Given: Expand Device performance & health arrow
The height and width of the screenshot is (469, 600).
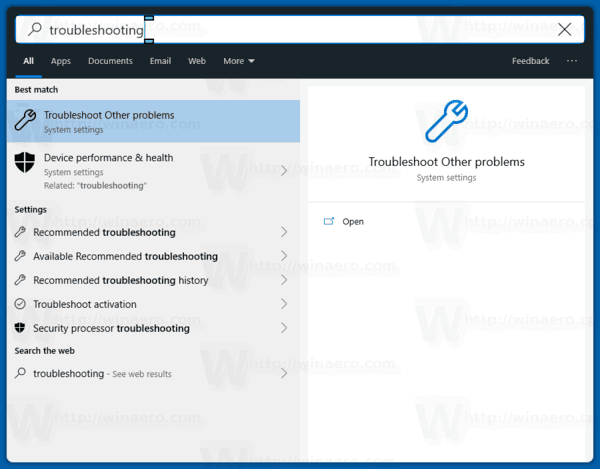Looking at the screenshot, I should point(284,171).
